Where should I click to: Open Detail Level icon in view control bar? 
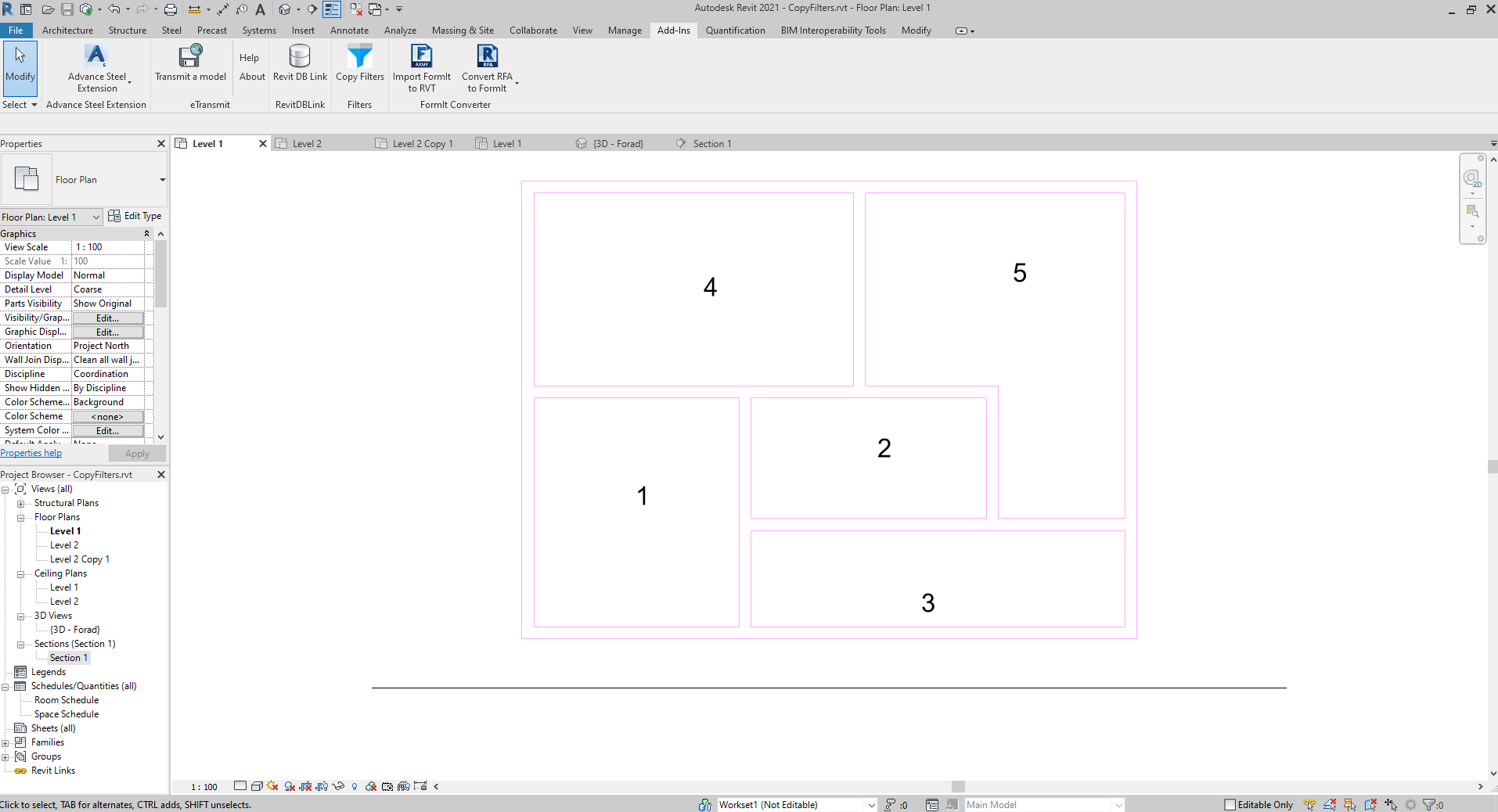point(240,786)
